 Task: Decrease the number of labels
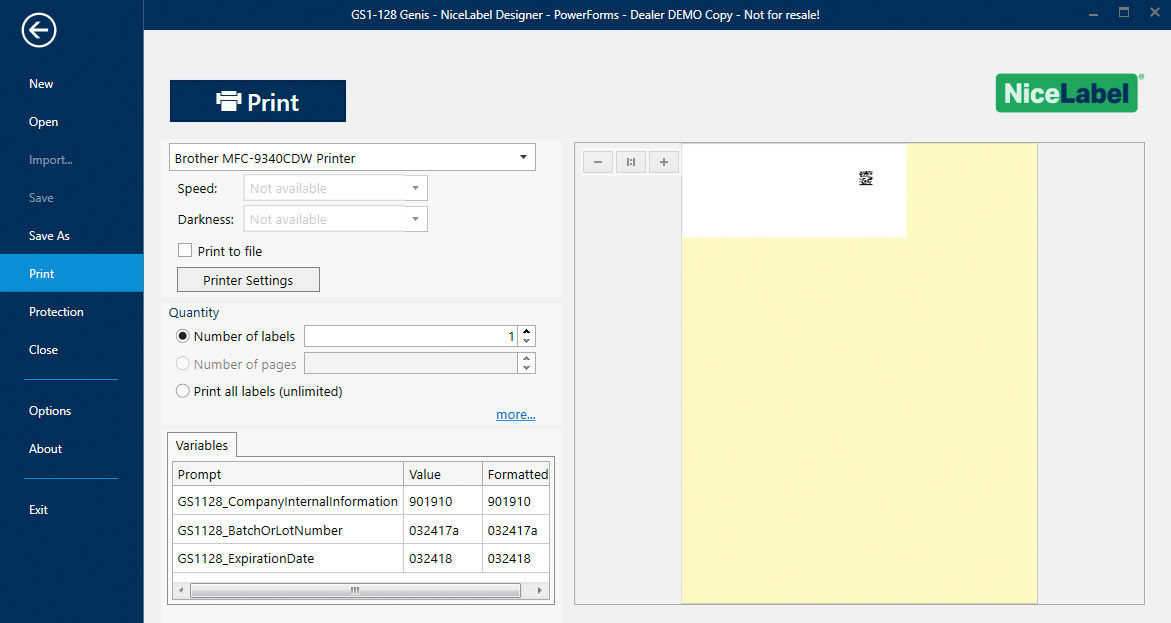point(527,342)
